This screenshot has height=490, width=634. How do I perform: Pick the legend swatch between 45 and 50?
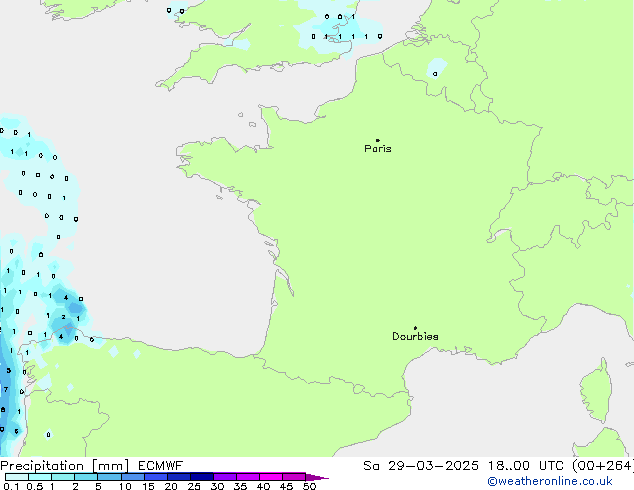point(294,477)
